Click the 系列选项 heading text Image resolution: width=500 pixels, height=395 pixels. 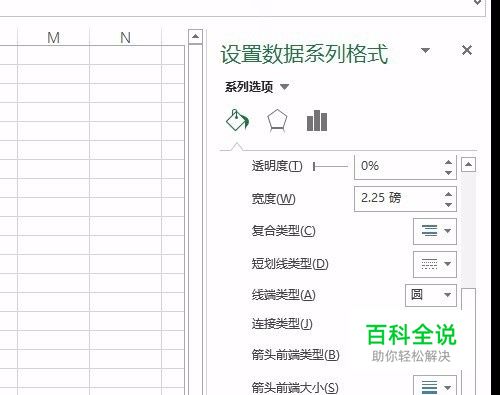249,87
